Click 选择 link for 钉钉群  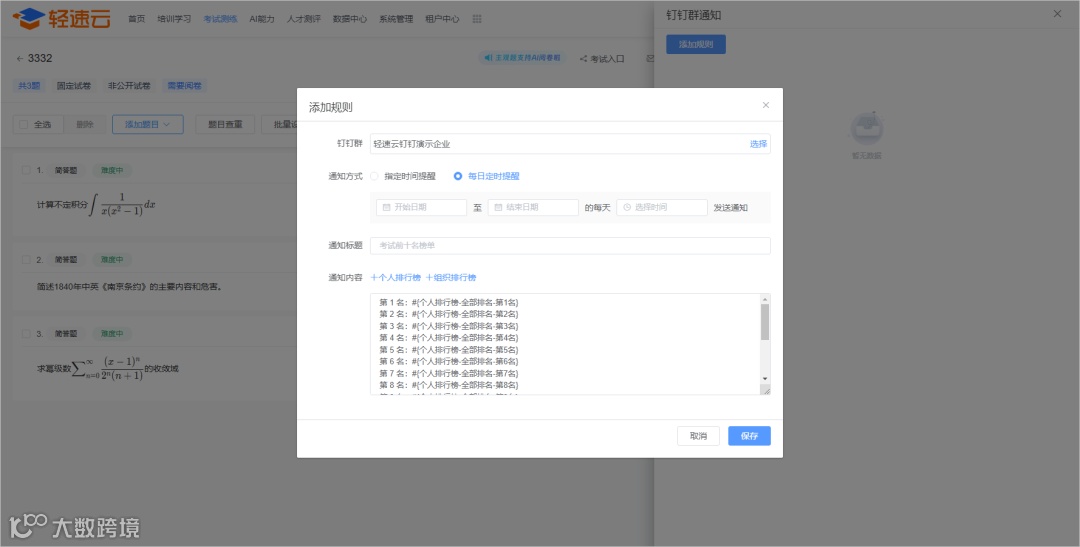(x=758, y=144)
